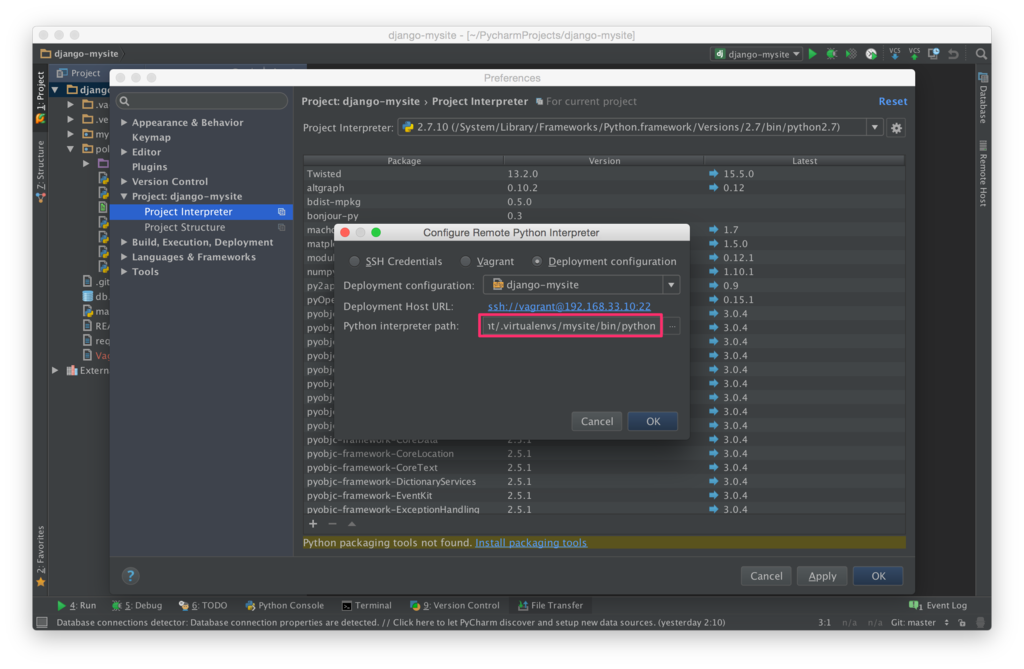Start debugging with the bug icon
1024x669 pixels.
tap(831, 54)
